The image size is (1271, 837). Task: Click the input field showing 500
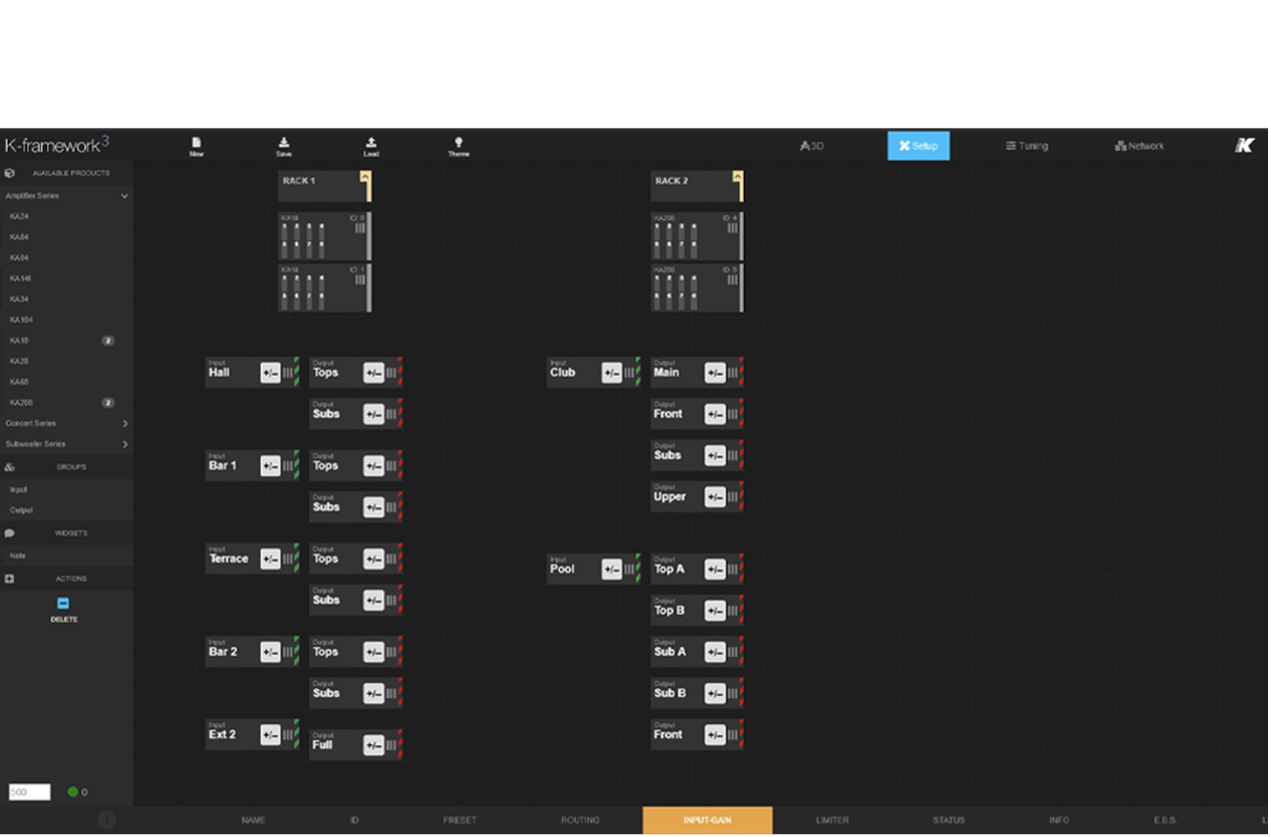point(29,792)
